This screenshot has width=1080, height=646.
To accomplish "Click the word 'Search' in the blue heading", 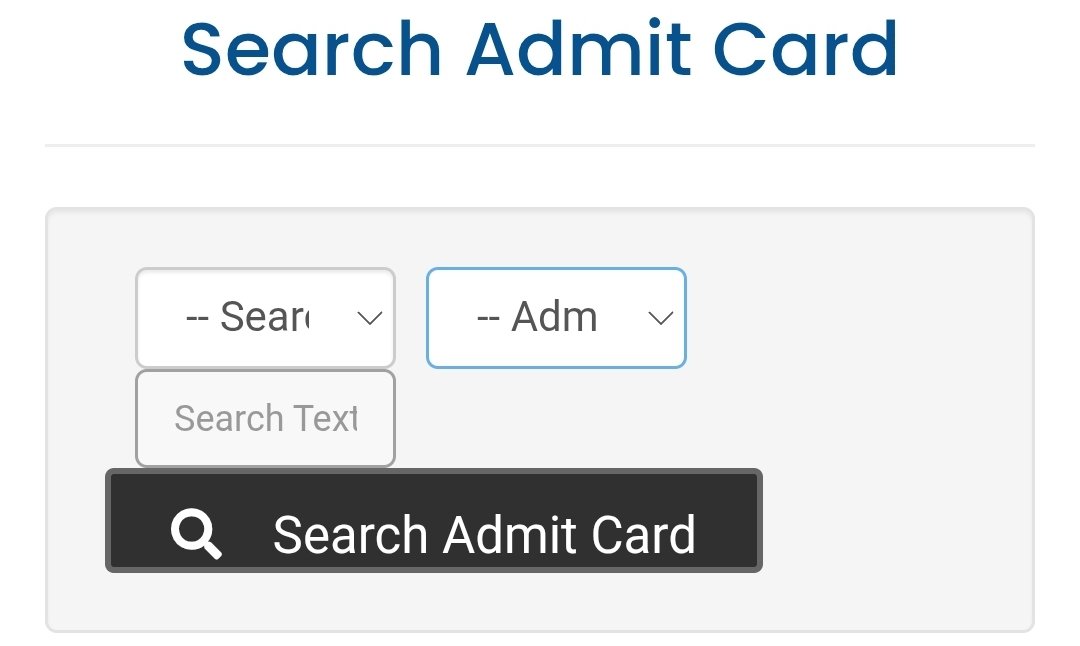I will click(312, 49).
